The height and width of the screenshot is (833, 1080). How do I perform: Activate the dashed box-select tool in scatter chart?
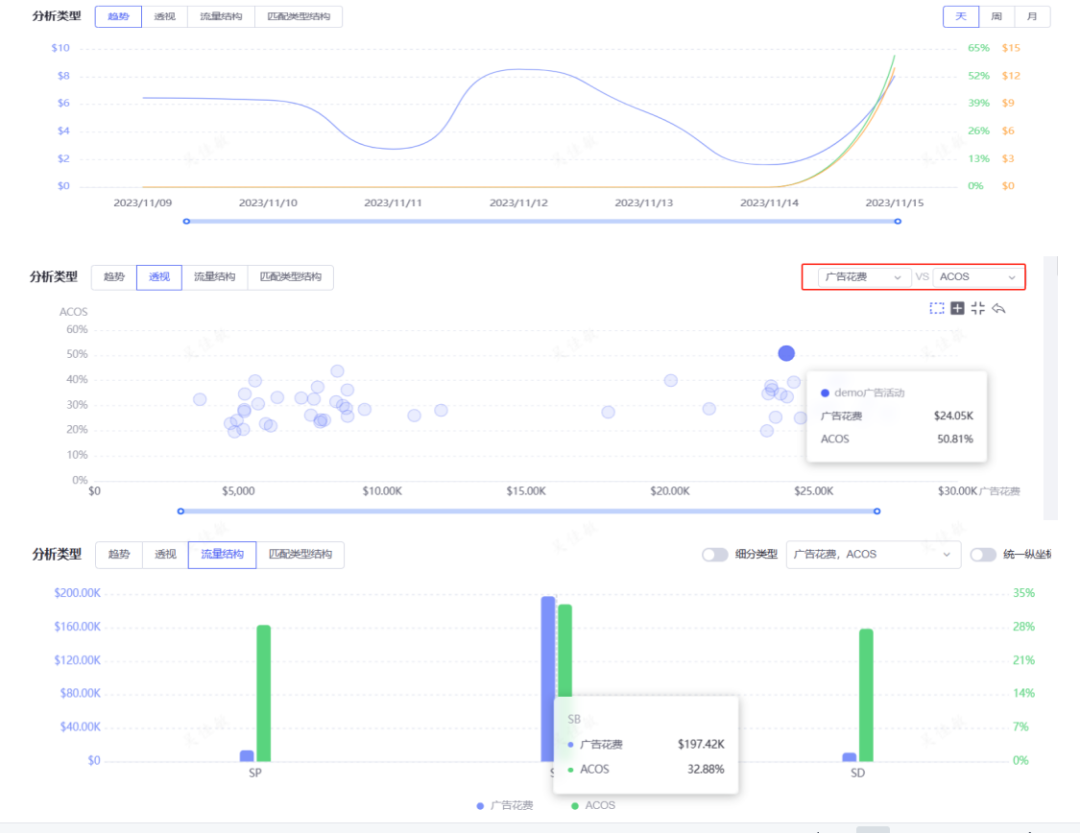point(937,308)
